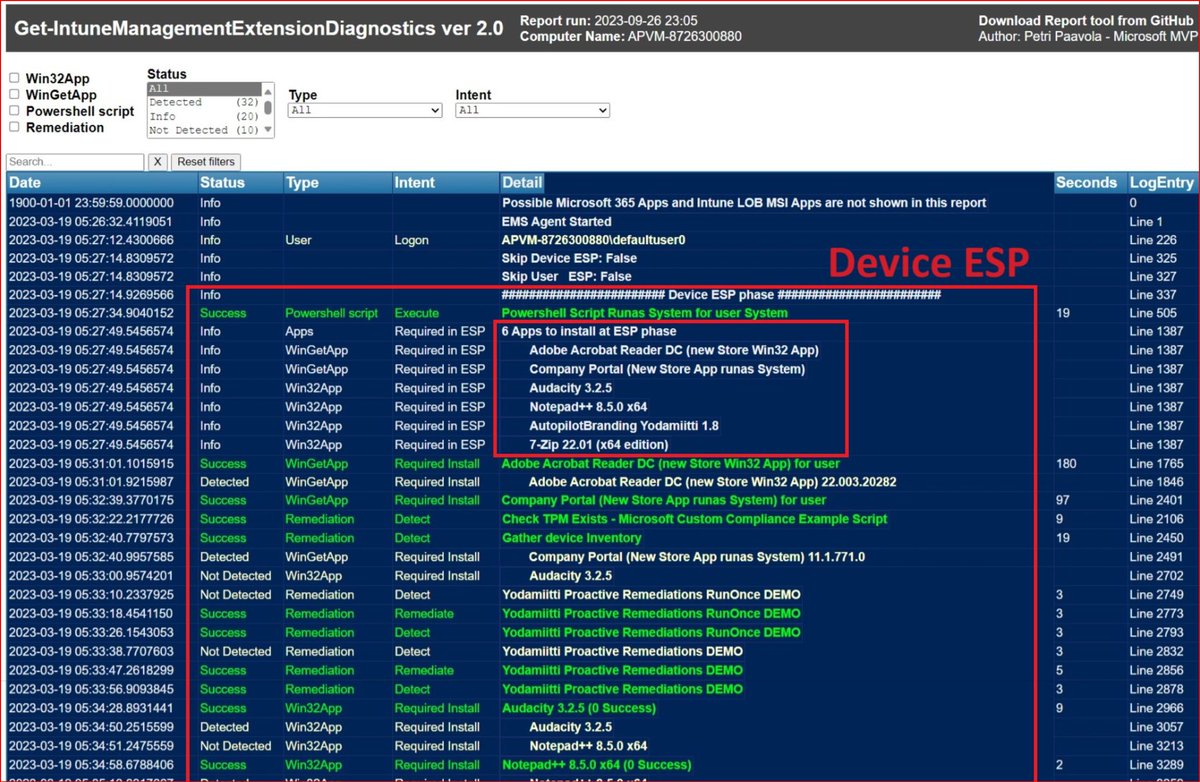Click 'Skip User ESP: False' entry
1200x782 pixels.
(567, 277)
